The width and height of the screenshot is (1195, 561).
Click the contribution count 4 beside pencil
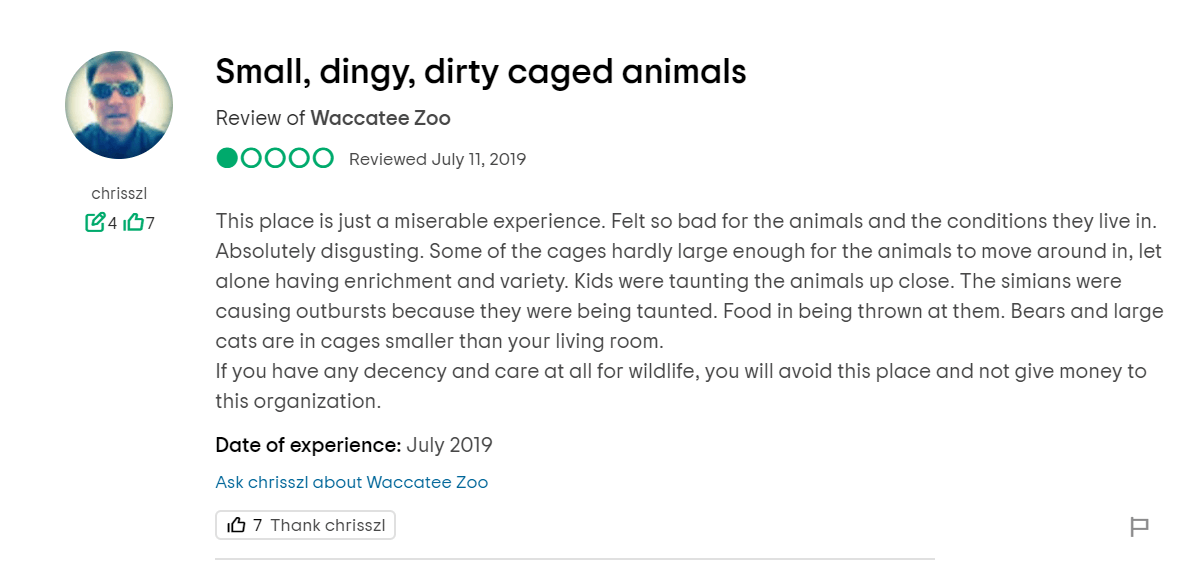tap(112, 223)
